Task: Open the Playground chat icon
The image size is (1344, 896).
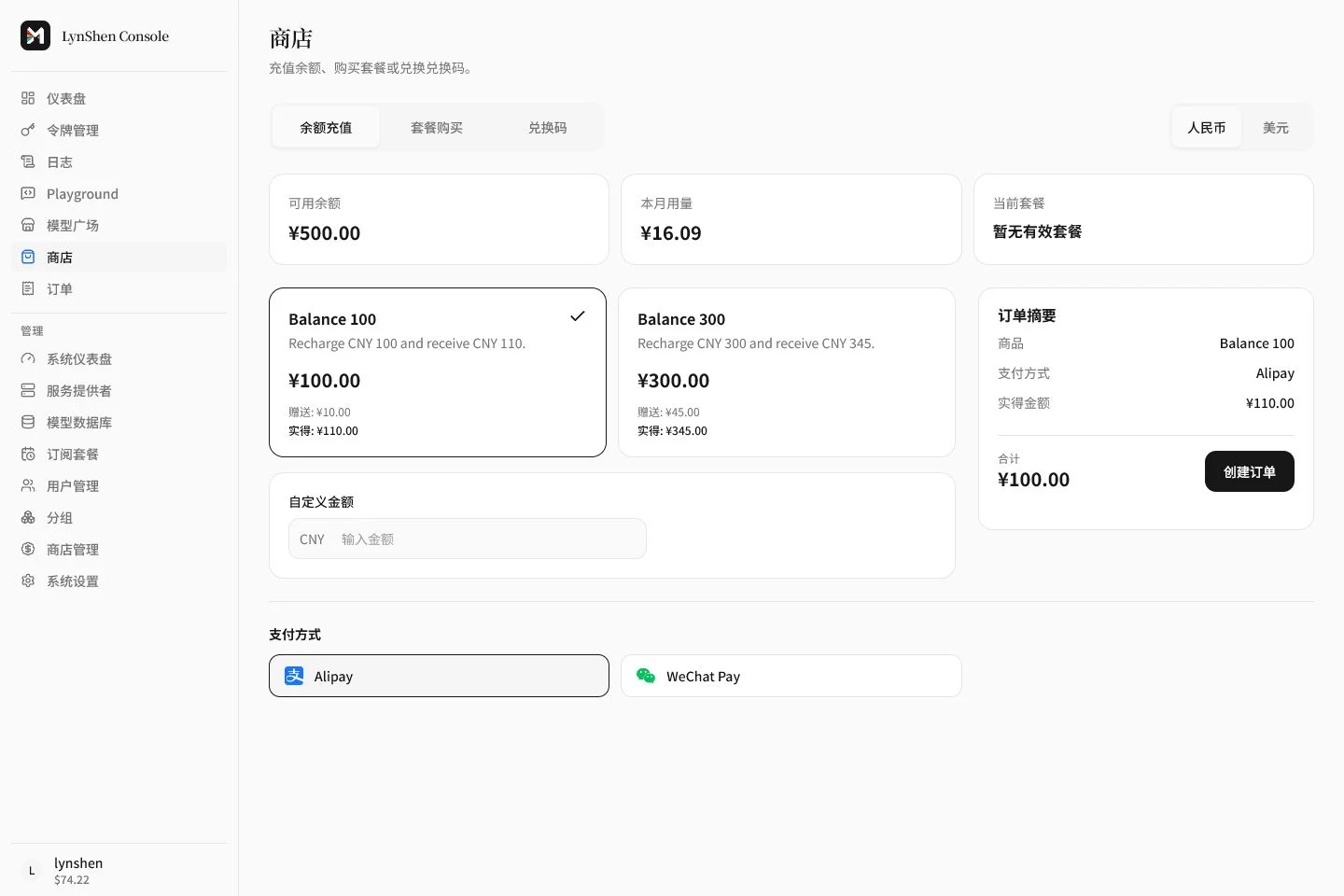Action: coord(28,193)
